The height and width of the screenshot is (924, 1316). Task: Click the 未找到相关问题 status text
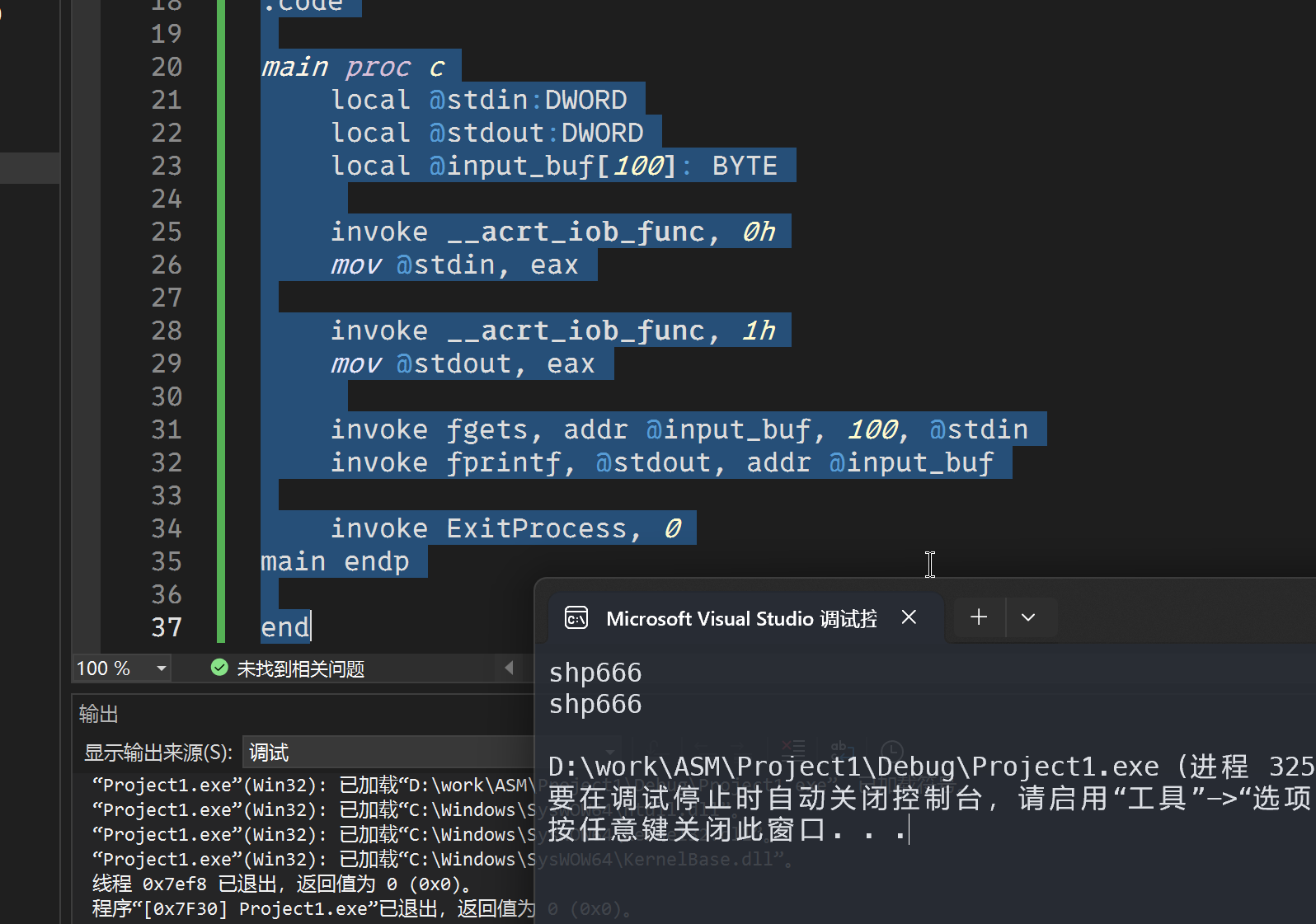(x=300, y=668)
